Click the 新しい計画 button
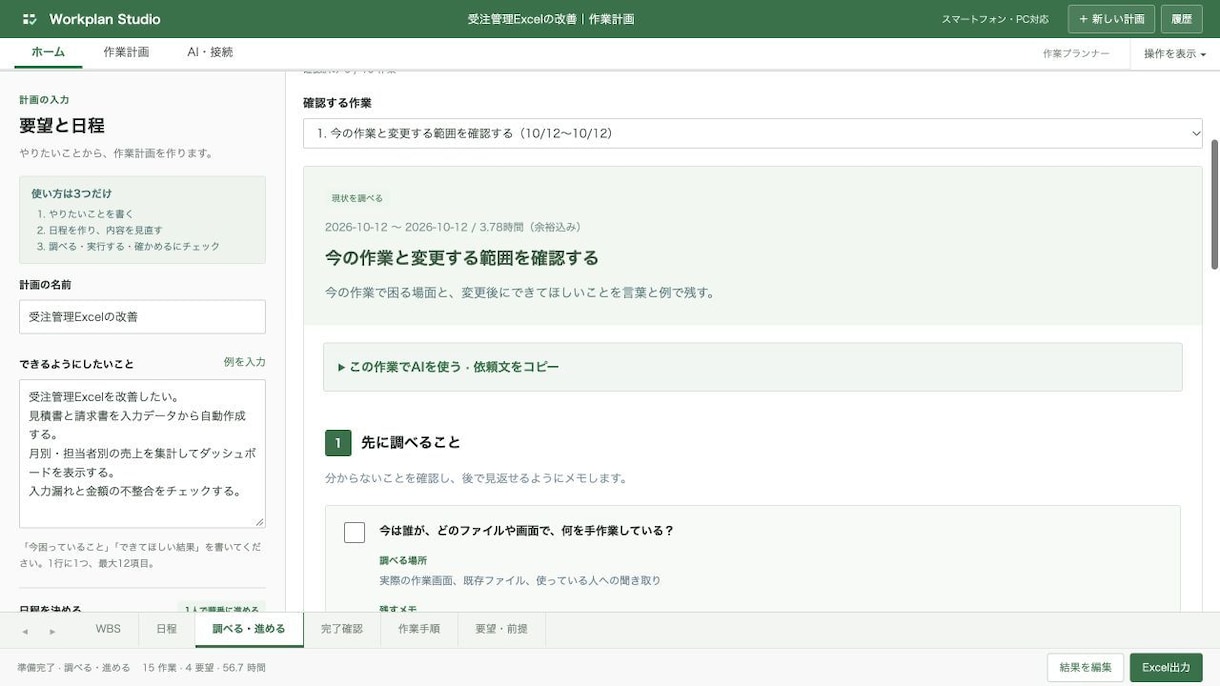Screen dimensions: 1220x686 (1111, 19)
